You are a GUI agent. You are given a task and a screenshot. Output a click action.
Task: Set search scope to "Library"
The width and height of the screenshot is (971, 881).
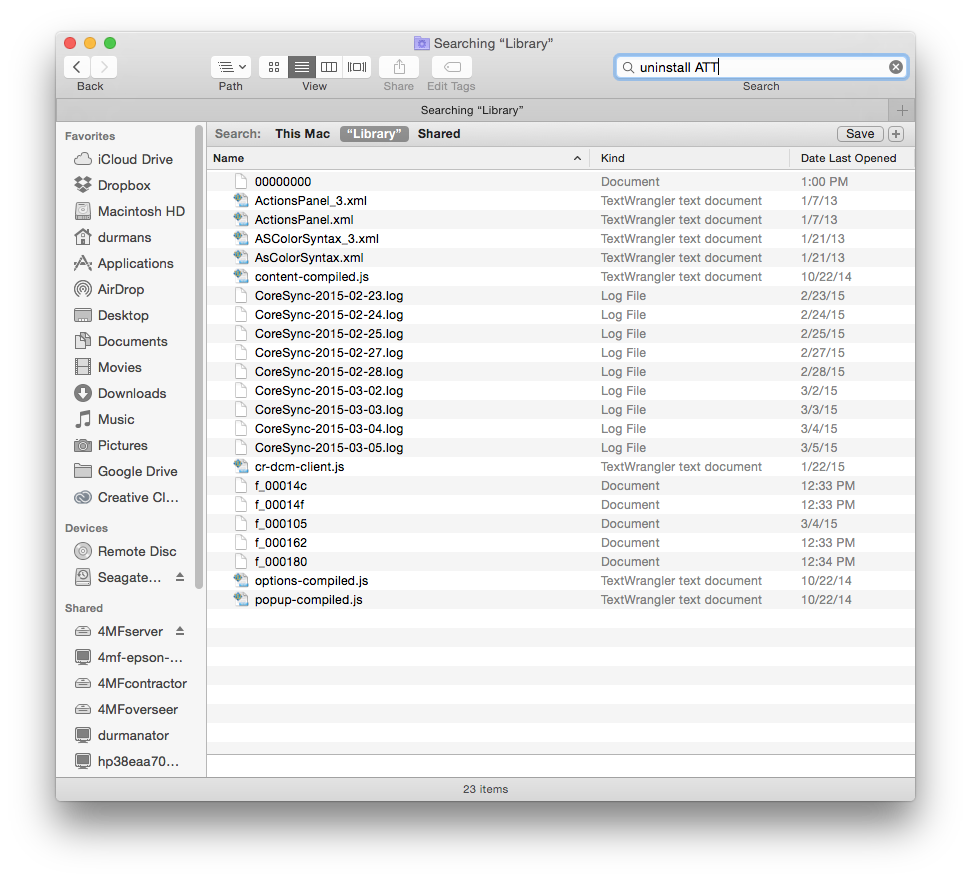(374, 134)
